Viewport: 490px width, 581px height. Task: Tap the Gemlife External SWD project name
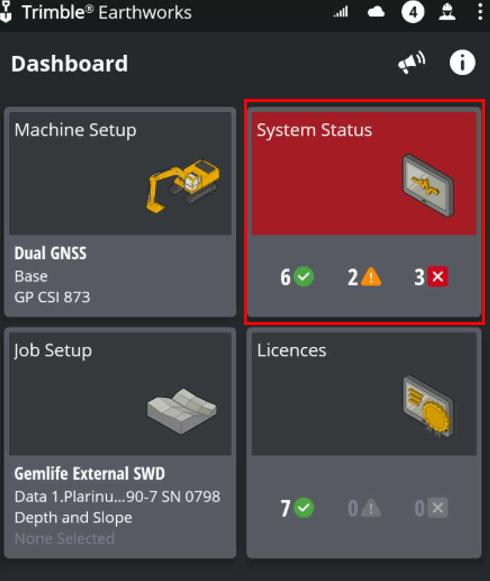(90, 474)
